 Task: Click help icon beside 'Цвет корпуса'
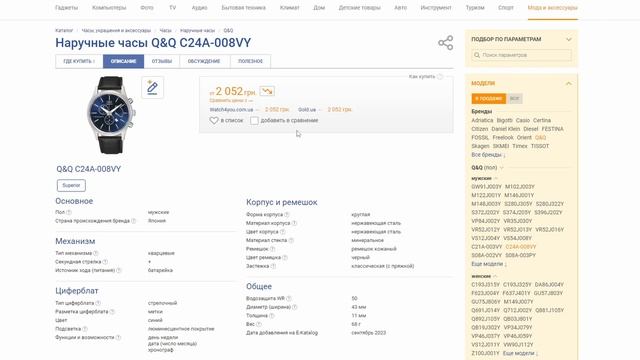(x=282, y=231)
